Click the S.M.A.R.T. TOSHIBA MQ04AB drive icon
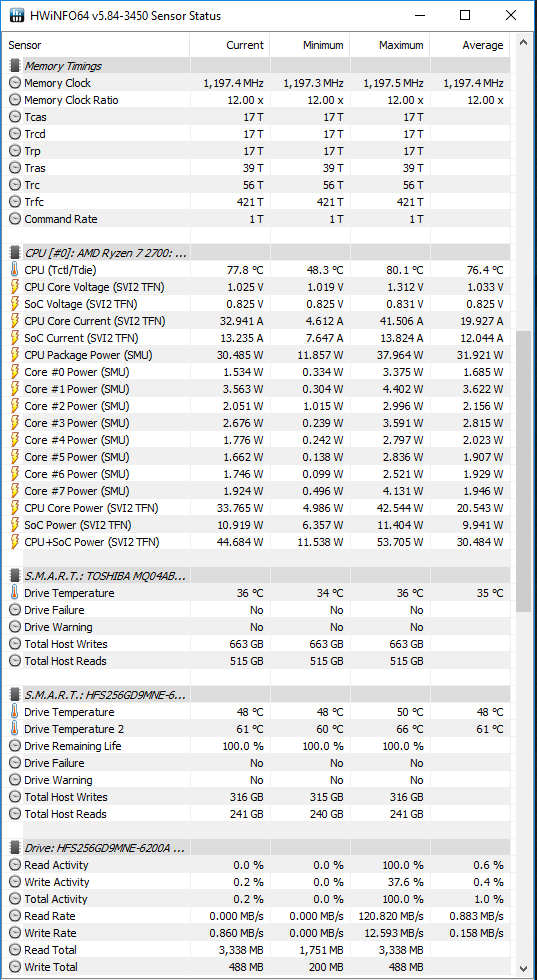 coord(15,576)
